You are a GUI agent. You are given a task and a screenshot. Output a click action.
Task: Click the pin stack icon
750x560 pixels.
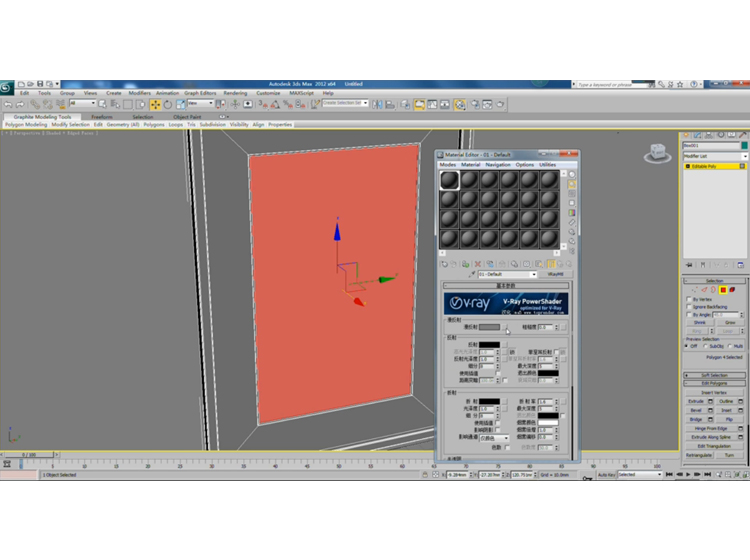[x=689, y=265]
